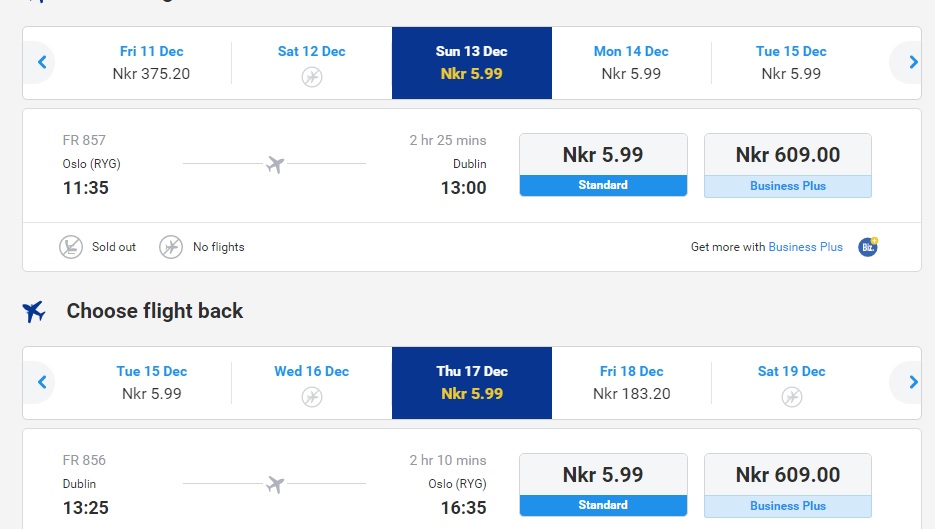Select return Tue 15 Dec date tab
Viewport: 935px width, 529px height.
pos(151,382)
